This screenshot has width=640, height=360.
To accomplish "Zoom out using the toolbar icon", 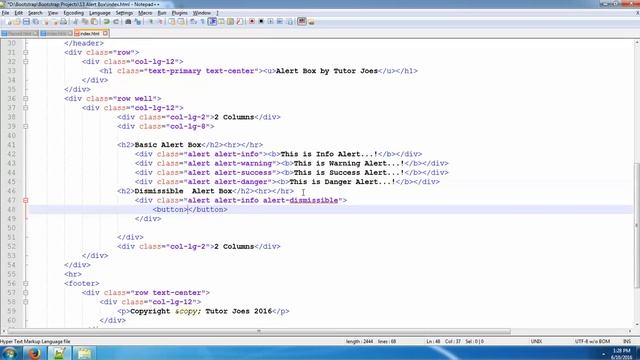I will pos(160,22).
